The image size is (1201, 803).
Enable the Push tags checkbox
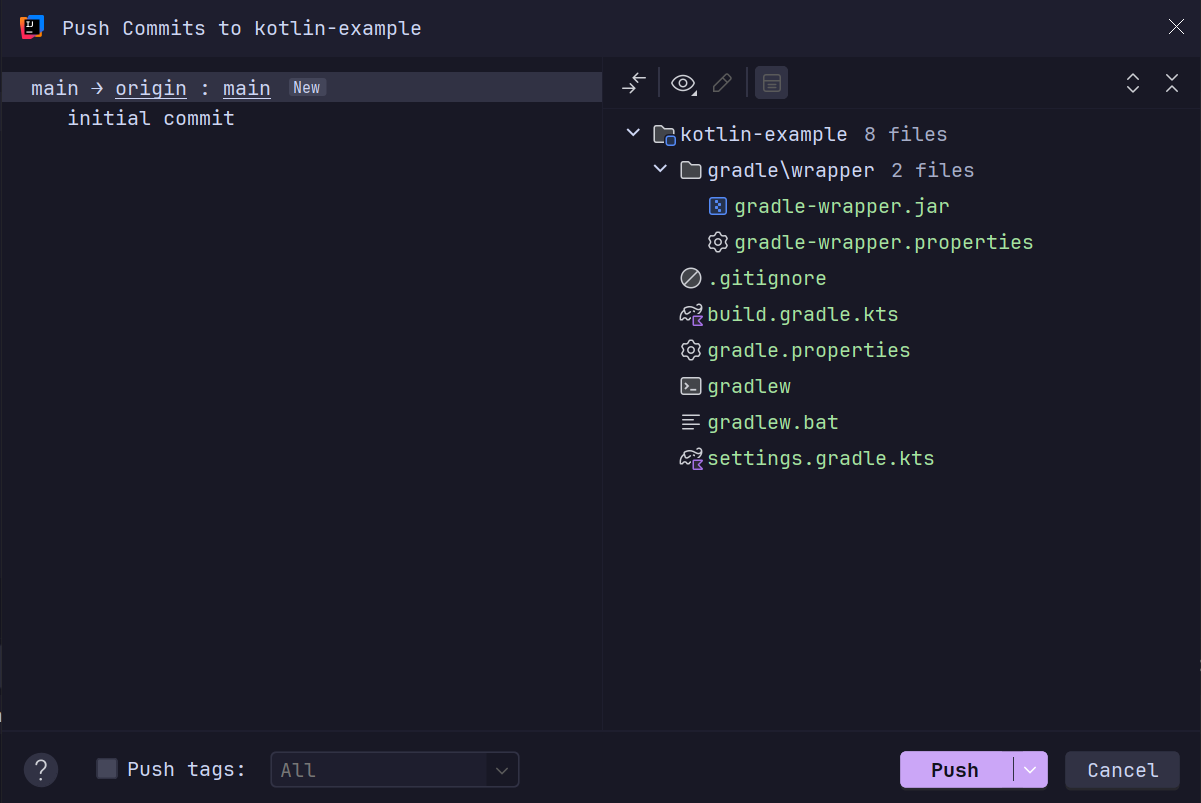pos(105,769)
